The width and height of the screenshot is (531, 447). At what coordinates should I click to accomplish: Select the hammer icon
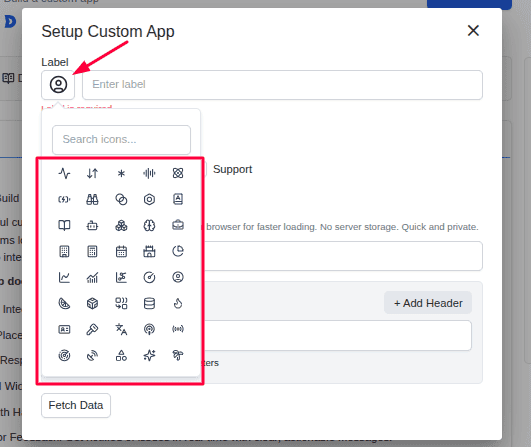click(x=92, y=329)
